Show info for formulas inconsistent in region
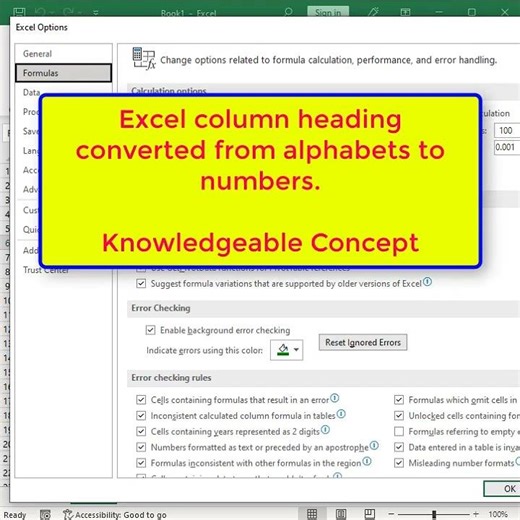The width and height of the screenshot is (520, 520). [x=367, y=461]
